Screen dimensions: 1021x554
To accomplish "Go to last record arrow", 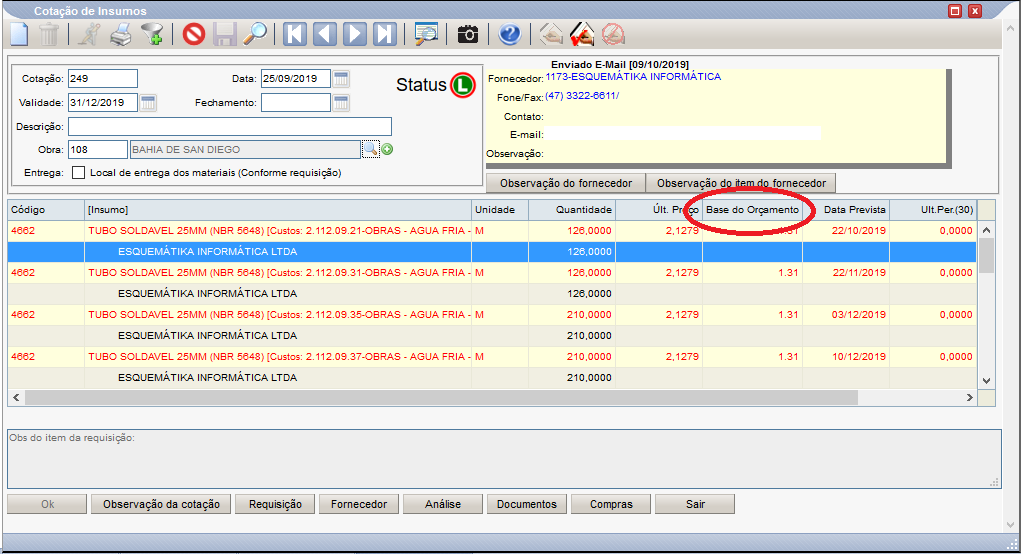I will pos(385,34).
